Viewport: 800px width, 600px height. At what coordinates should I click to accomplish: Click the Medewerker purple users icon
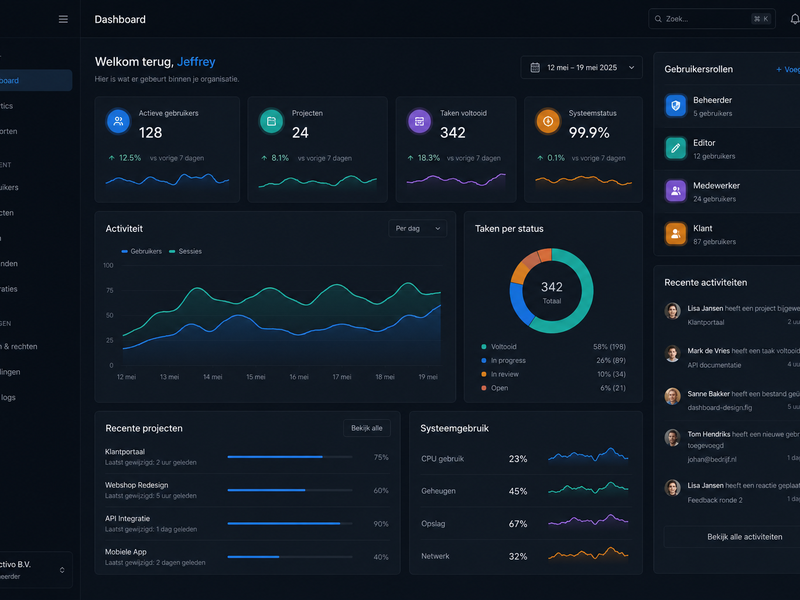[676, 191]
